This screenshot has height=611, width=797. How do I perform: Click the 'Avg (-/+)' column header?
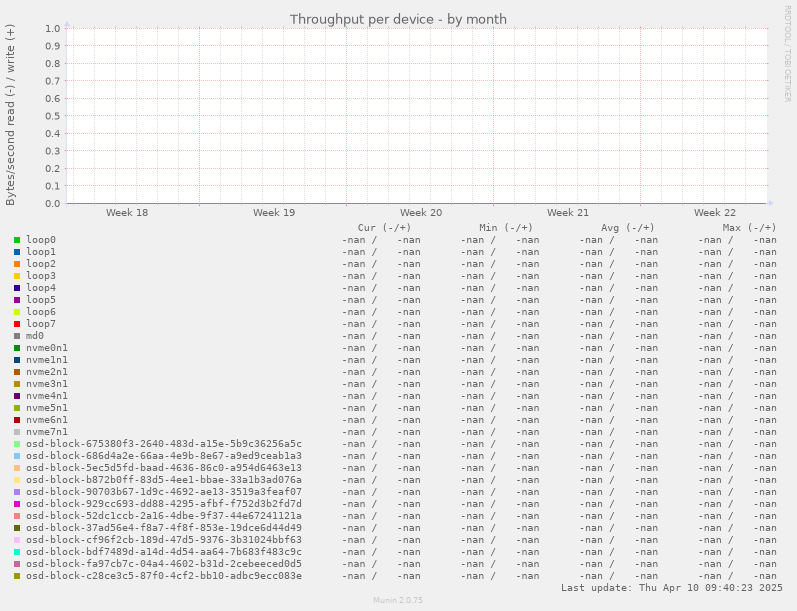click(628, 228)
